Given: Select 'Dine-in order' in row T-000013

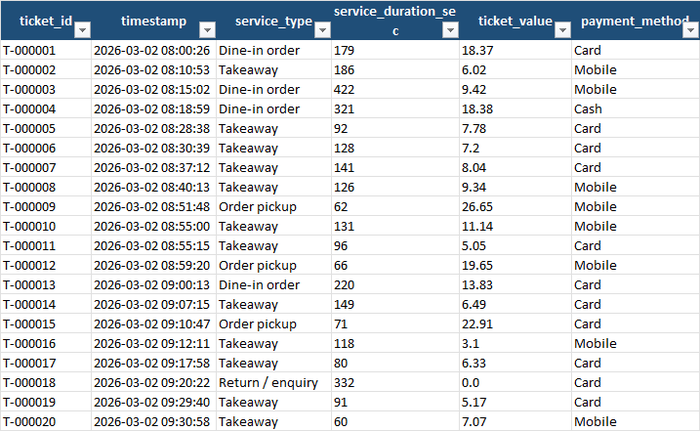Looking at the screenshot, I should (x=274, y=285).
